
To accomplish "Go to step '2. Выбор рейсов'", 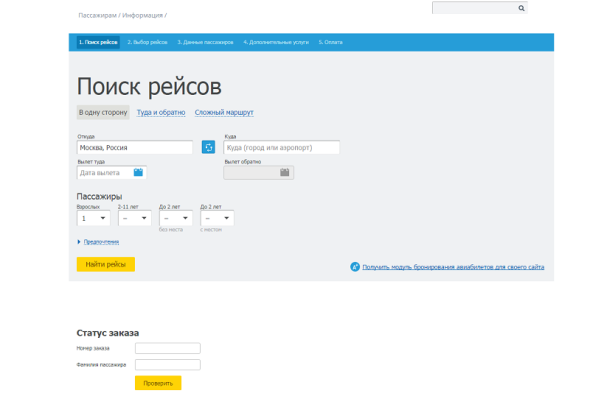I will pos(147,42).
